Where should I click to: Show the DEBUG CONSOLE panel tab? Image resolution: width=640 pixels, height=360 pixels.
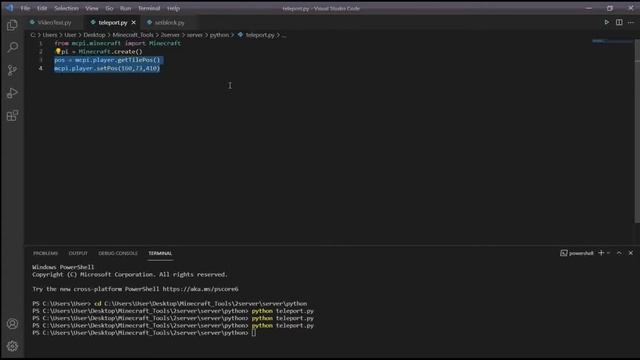pos(118,253)
